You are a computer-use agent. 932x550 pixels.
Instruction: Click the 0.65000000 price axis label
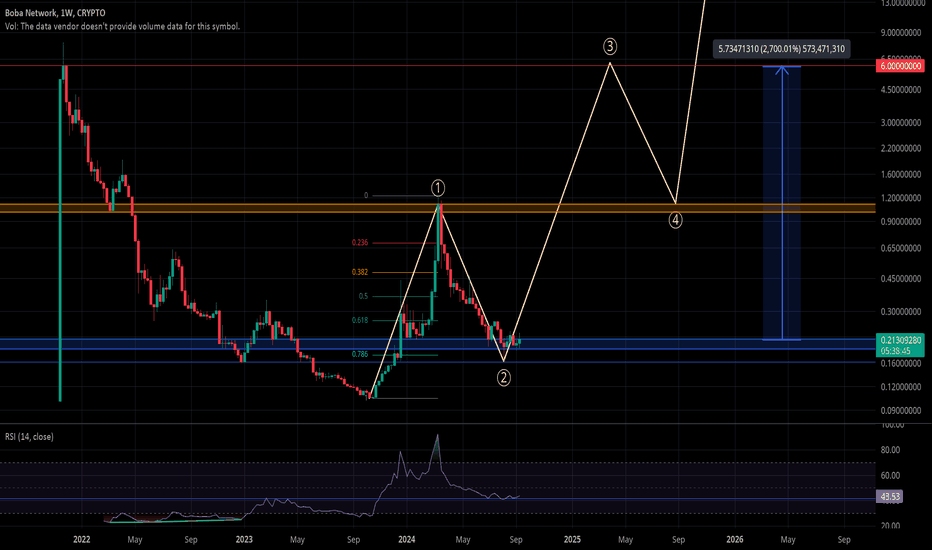pos(900,249)
